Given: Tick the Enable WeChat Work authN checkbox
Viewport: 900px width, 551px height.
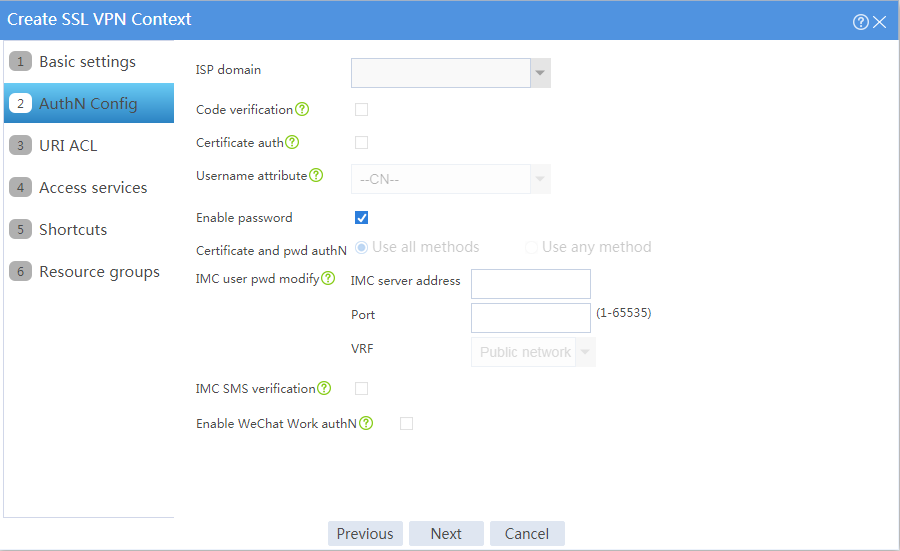Looking at the screenshot, I should point(406,424).
